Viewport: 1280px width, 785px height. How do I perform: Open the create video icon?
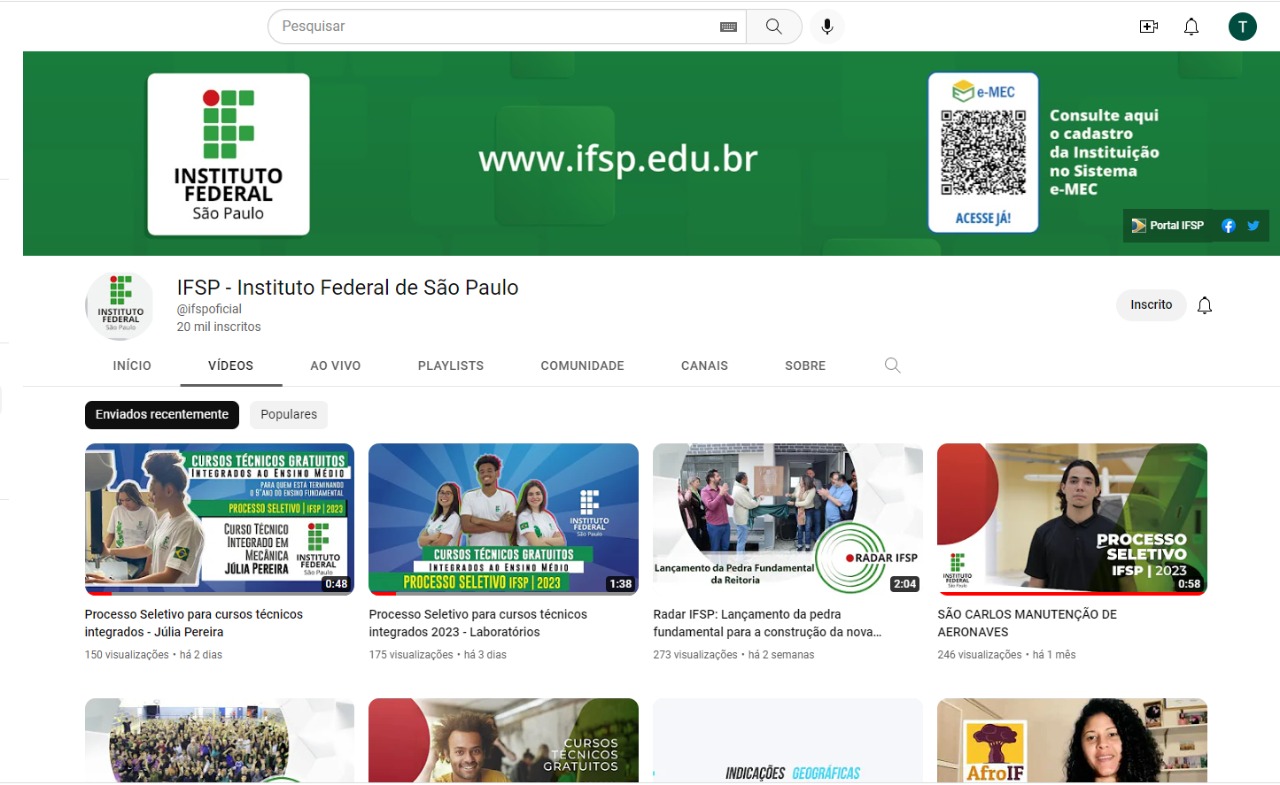click(1148, 27)
